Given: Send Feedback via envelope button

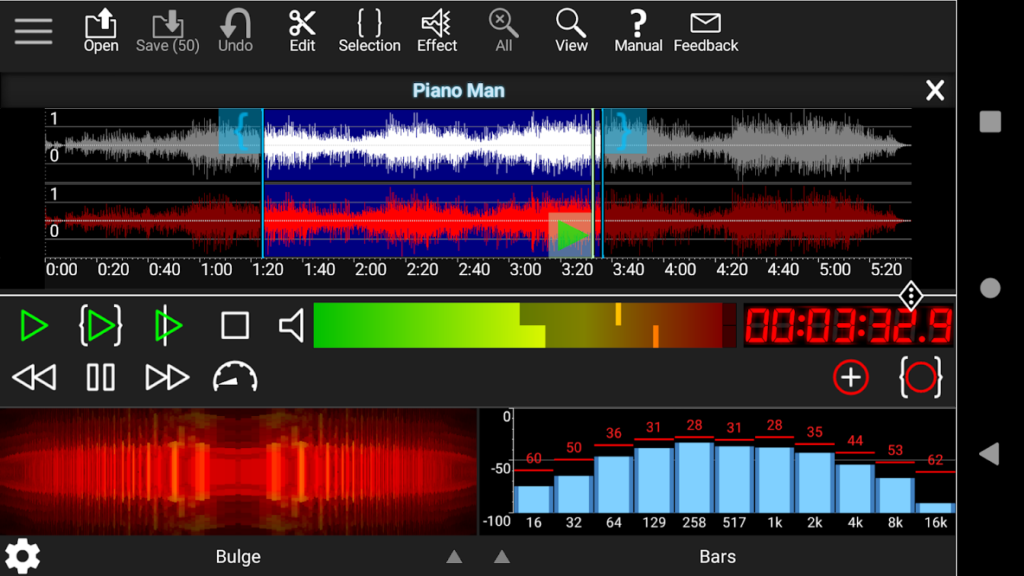Looking at the screenshot, I should tap(706, 30).
